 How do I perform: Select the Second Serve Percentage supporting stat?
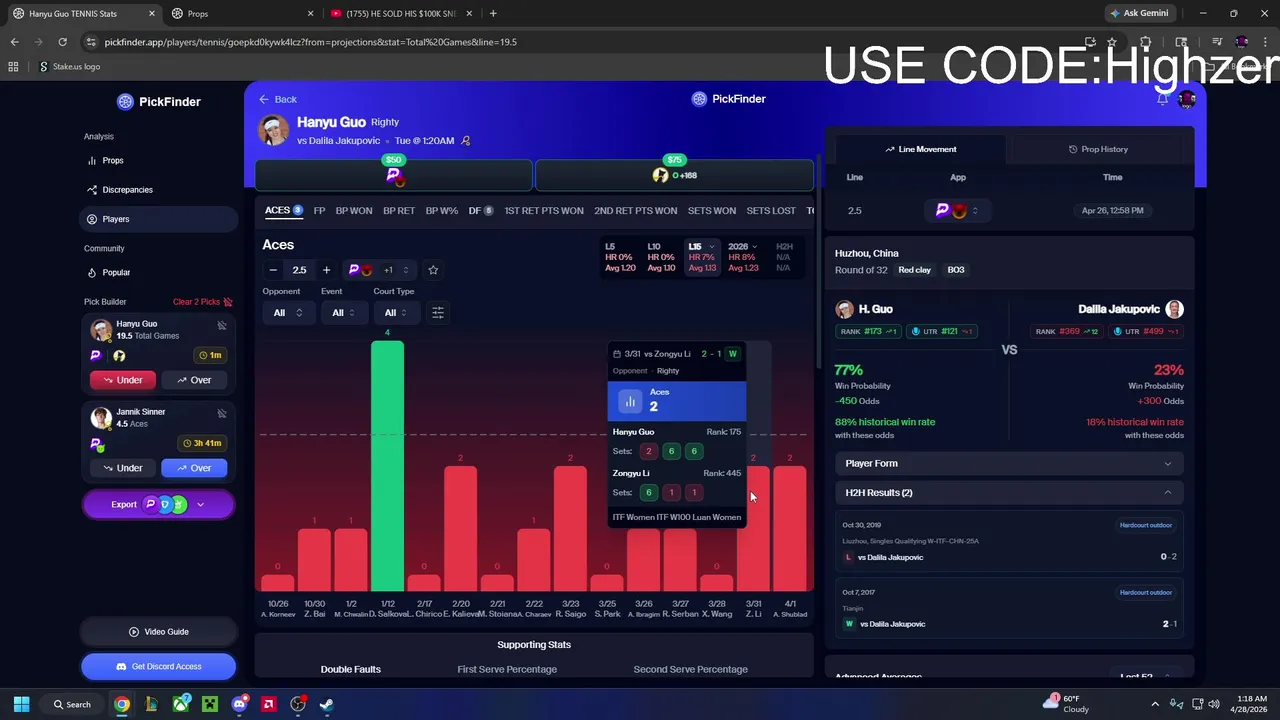tap(690, 669)
